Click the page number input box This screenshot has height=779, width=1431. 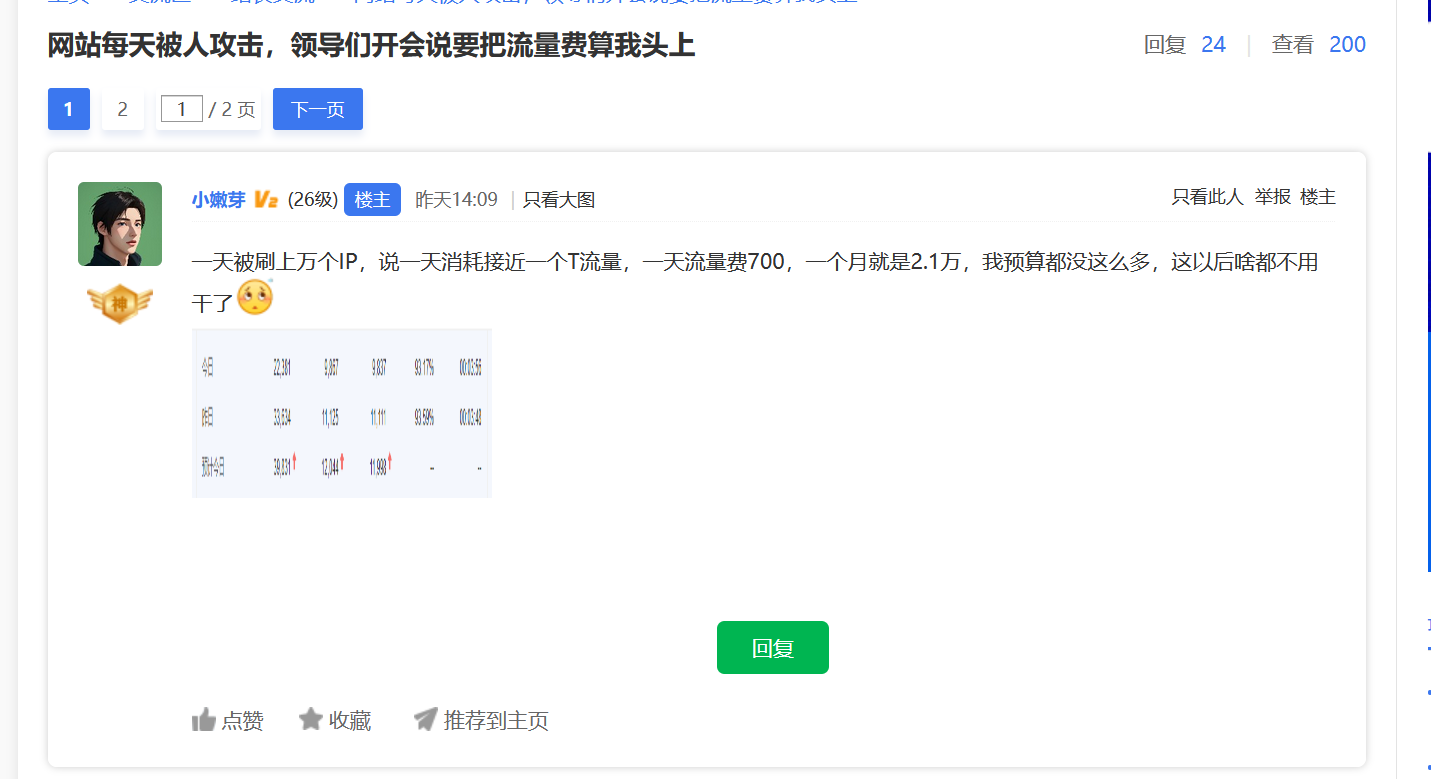[x=181, y=109]
